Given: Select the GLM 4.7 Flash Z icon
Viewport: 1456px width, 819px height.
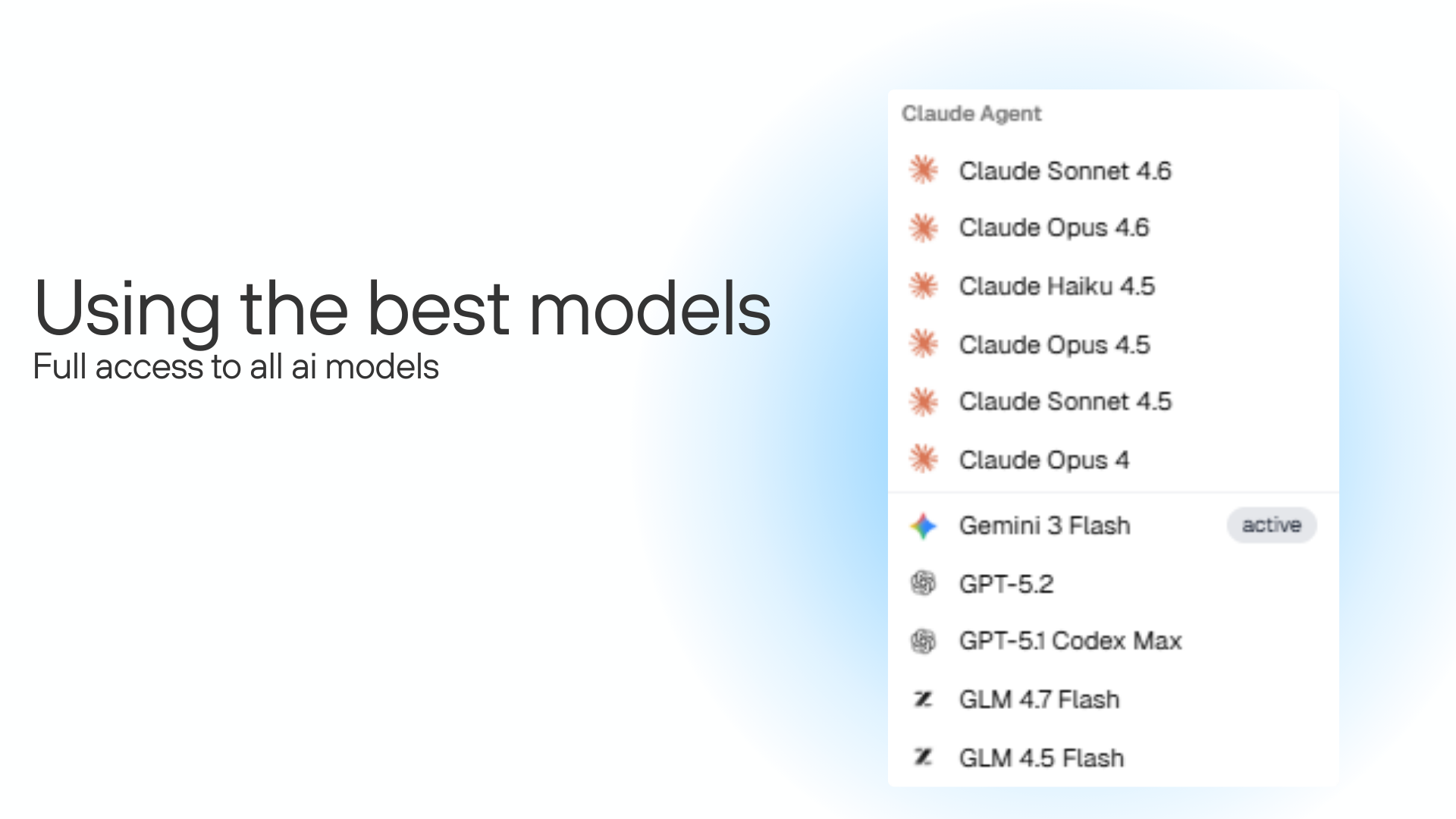Looking at the screenshot, I should pos(923,699).
